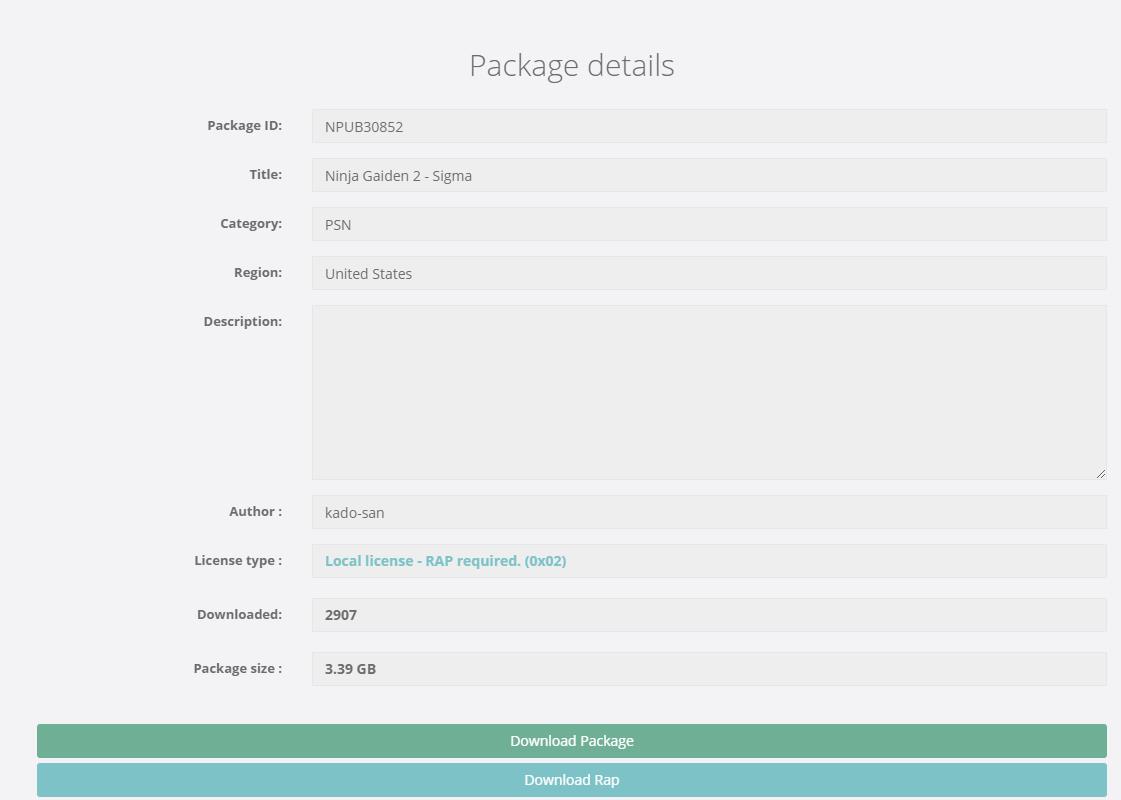The height and width of the screenshot is (800, 1121).
Task: Click the Package size : label
Action: pyautogui.click(x=237, y=668)
